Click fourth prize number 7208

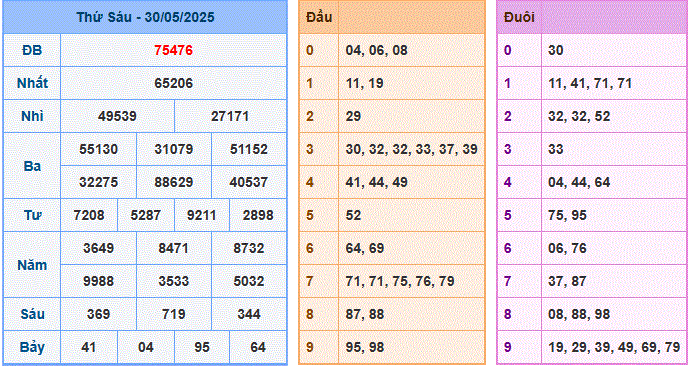click(x=89, y=215)
